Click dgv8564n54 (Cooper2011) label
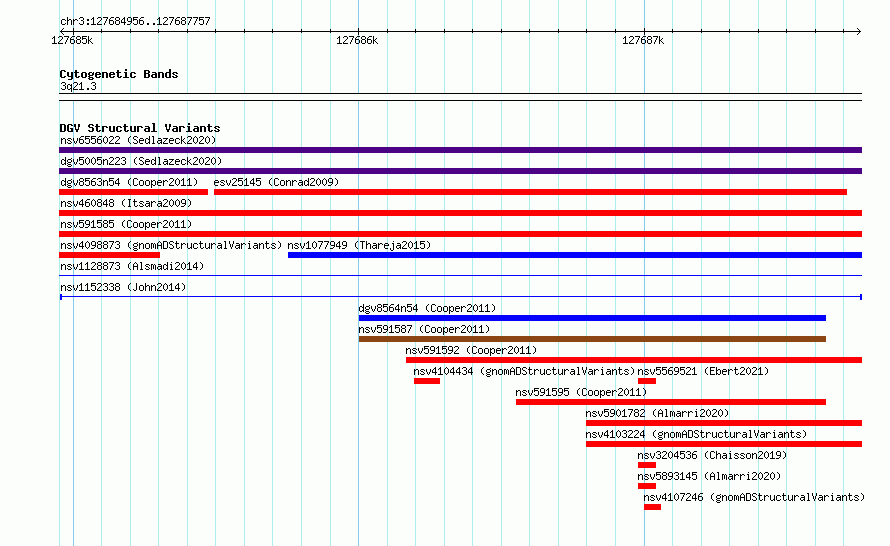Screen dimensions: 890x546 (x=427, y=308)
